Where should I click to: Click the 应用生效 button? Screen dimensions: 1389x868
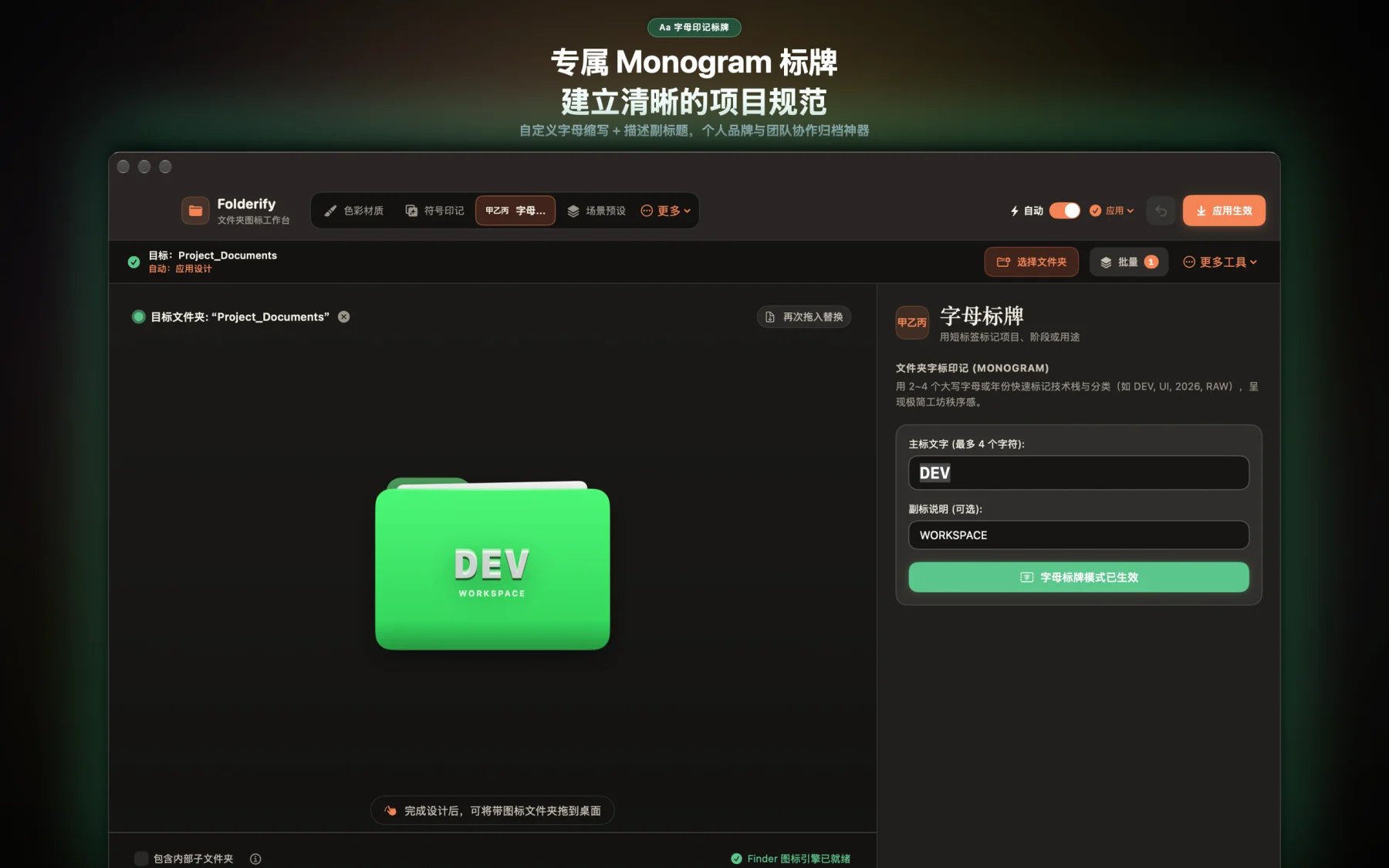(x=1224, y=211)
